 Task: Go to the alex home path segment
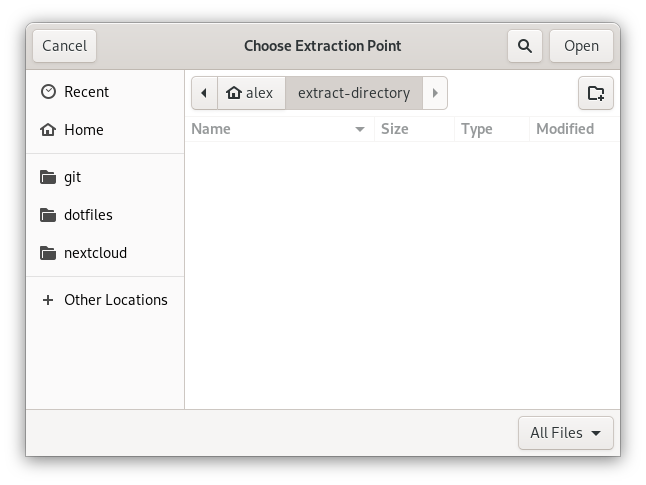251,93
